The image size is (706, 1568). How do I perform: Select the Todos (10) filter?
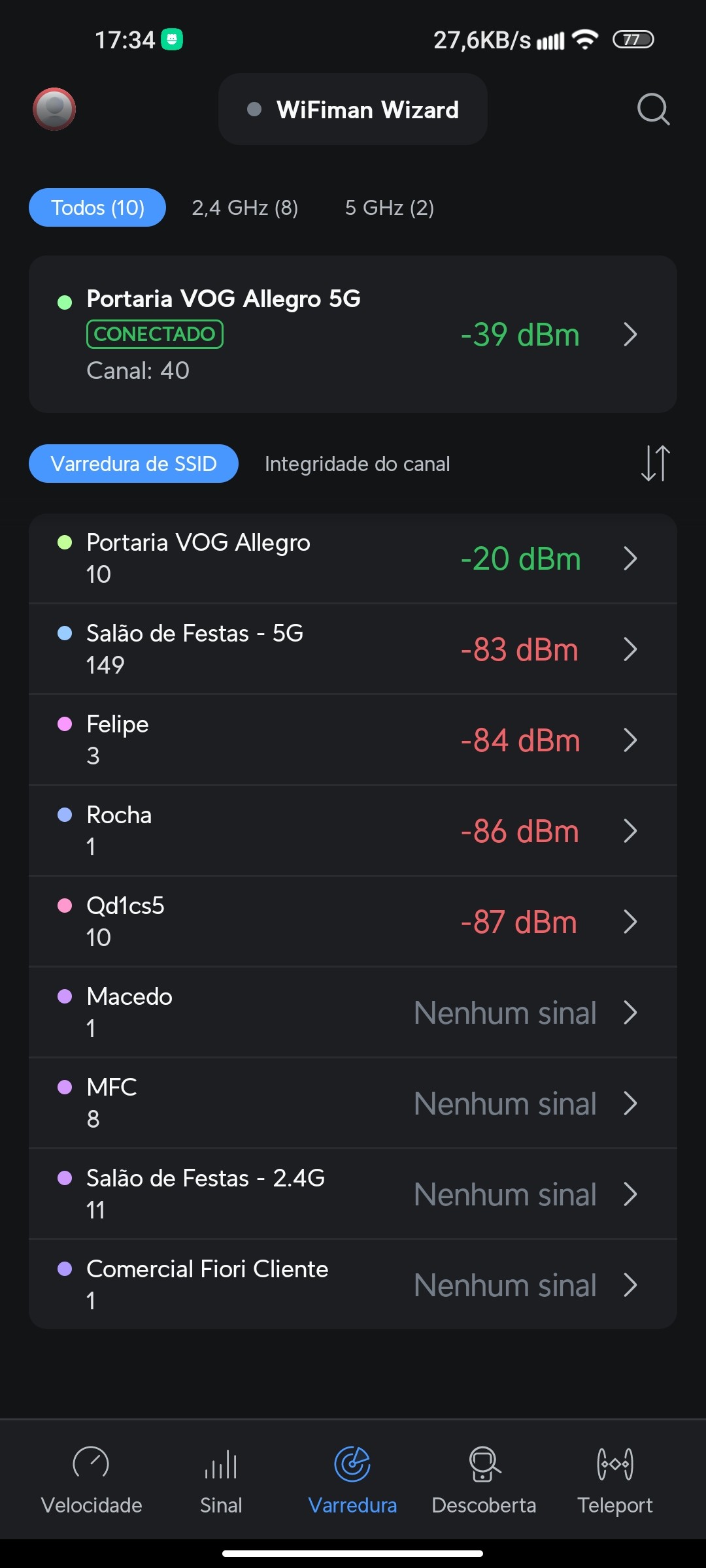click(97, 208)
